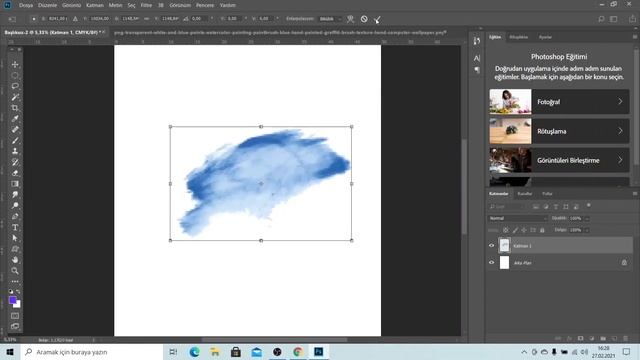640x360 pixels.
Task: Open the Interpolation dropdown in options bar
Action: click(x=331, y=19)
